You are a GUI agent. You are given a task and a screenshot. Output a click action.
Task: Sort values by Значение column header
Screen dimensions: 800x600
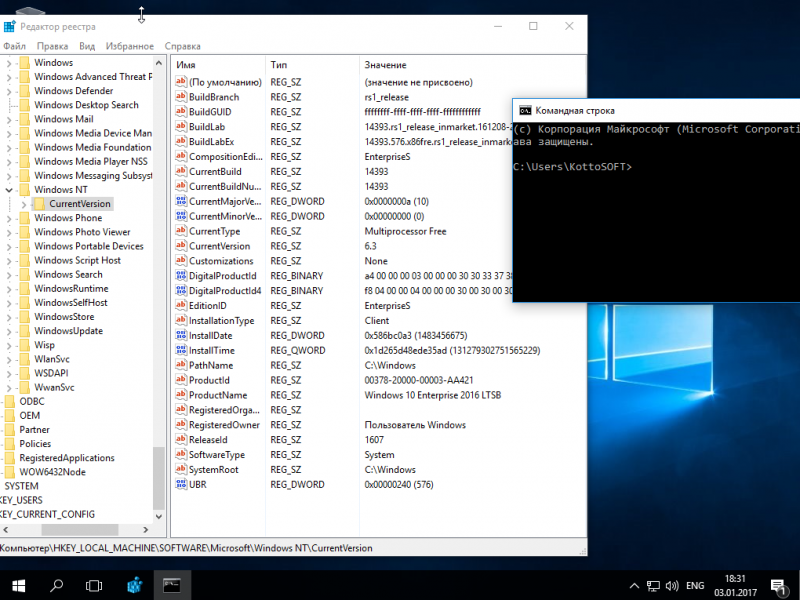click(473, 65)
